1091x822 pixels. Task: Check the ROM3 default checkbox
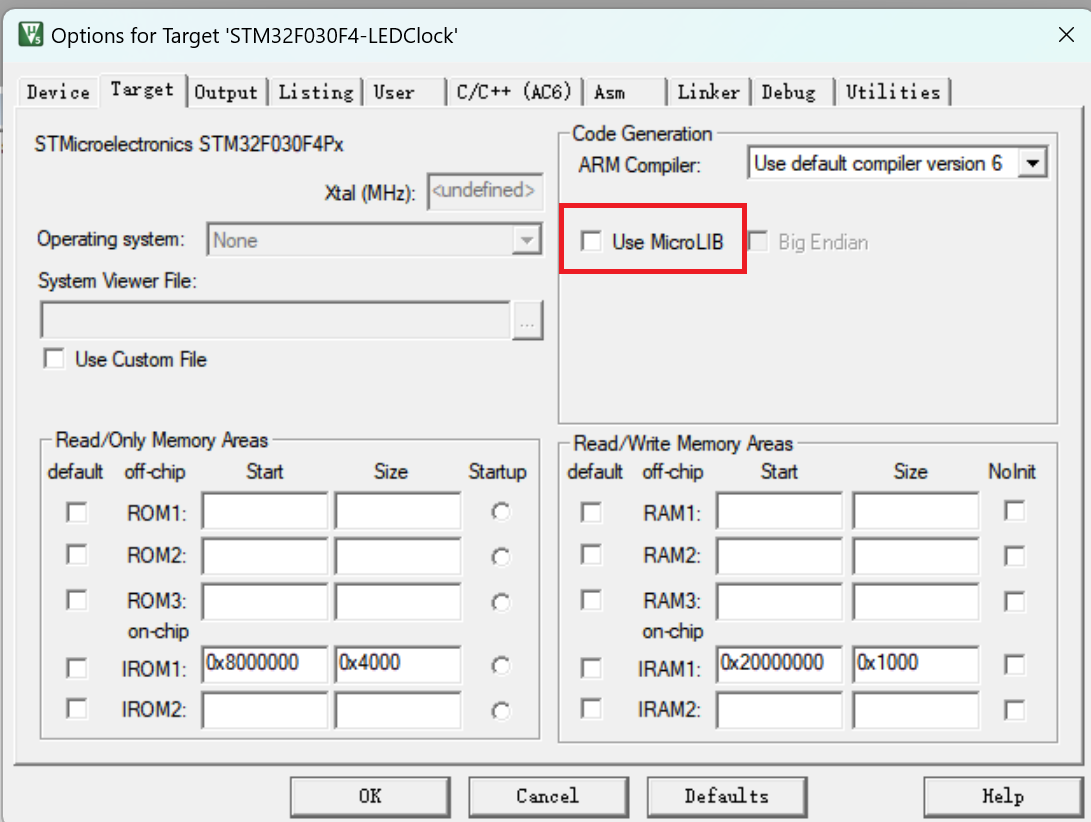pos(77,599)
